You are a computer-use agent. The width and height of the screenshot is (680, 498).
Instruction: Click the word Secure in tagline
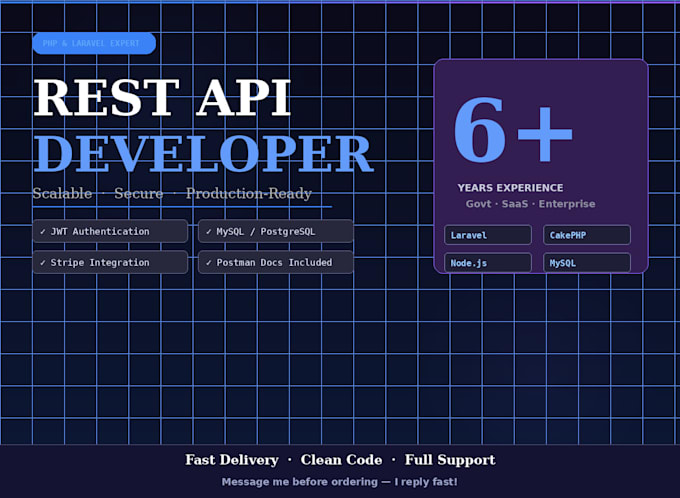tap(139, 193)
